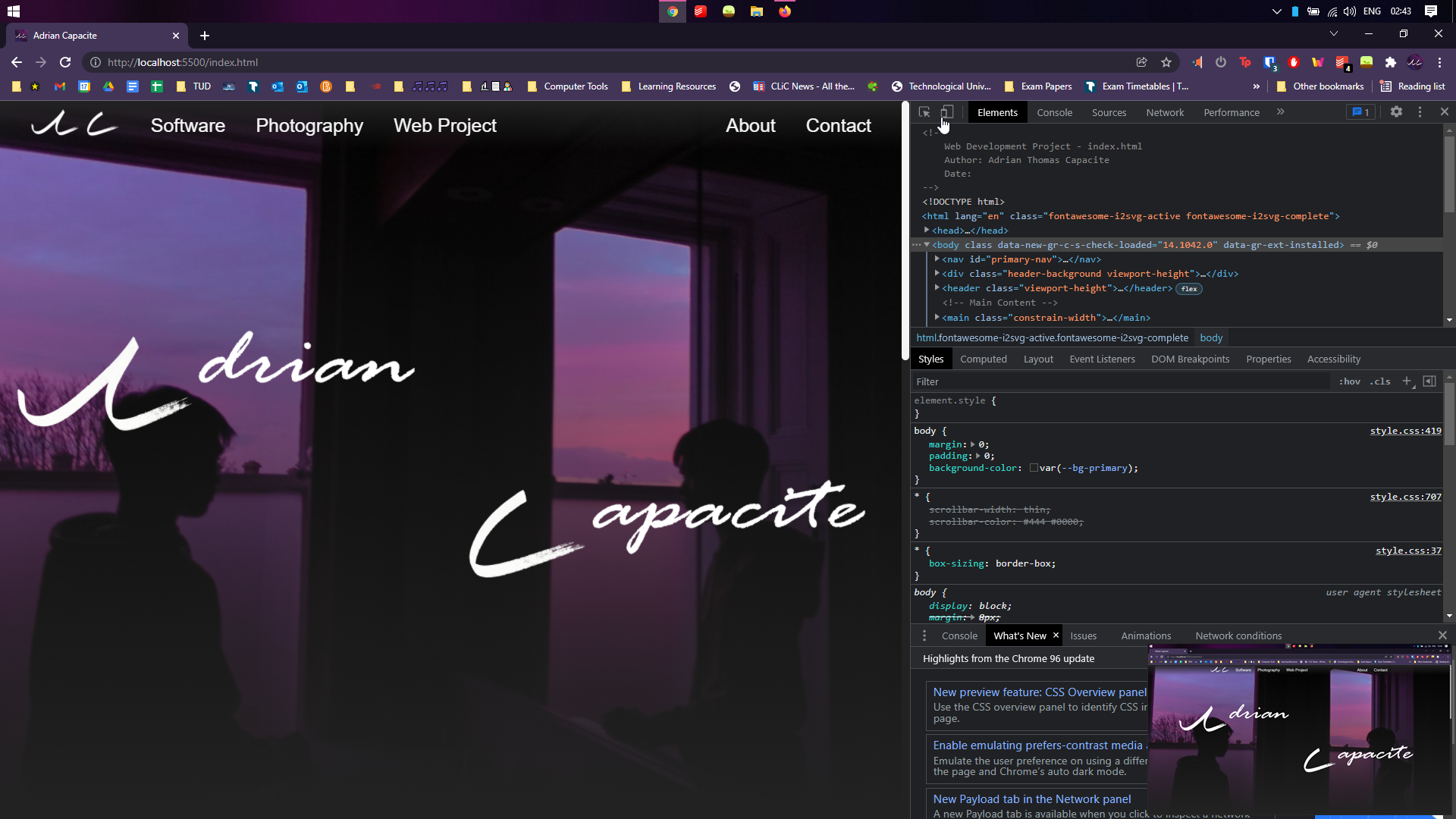Expand the head element disclosure triangle
The width and height of the screenshot is (1456, 819).
(x=927, y=230)
